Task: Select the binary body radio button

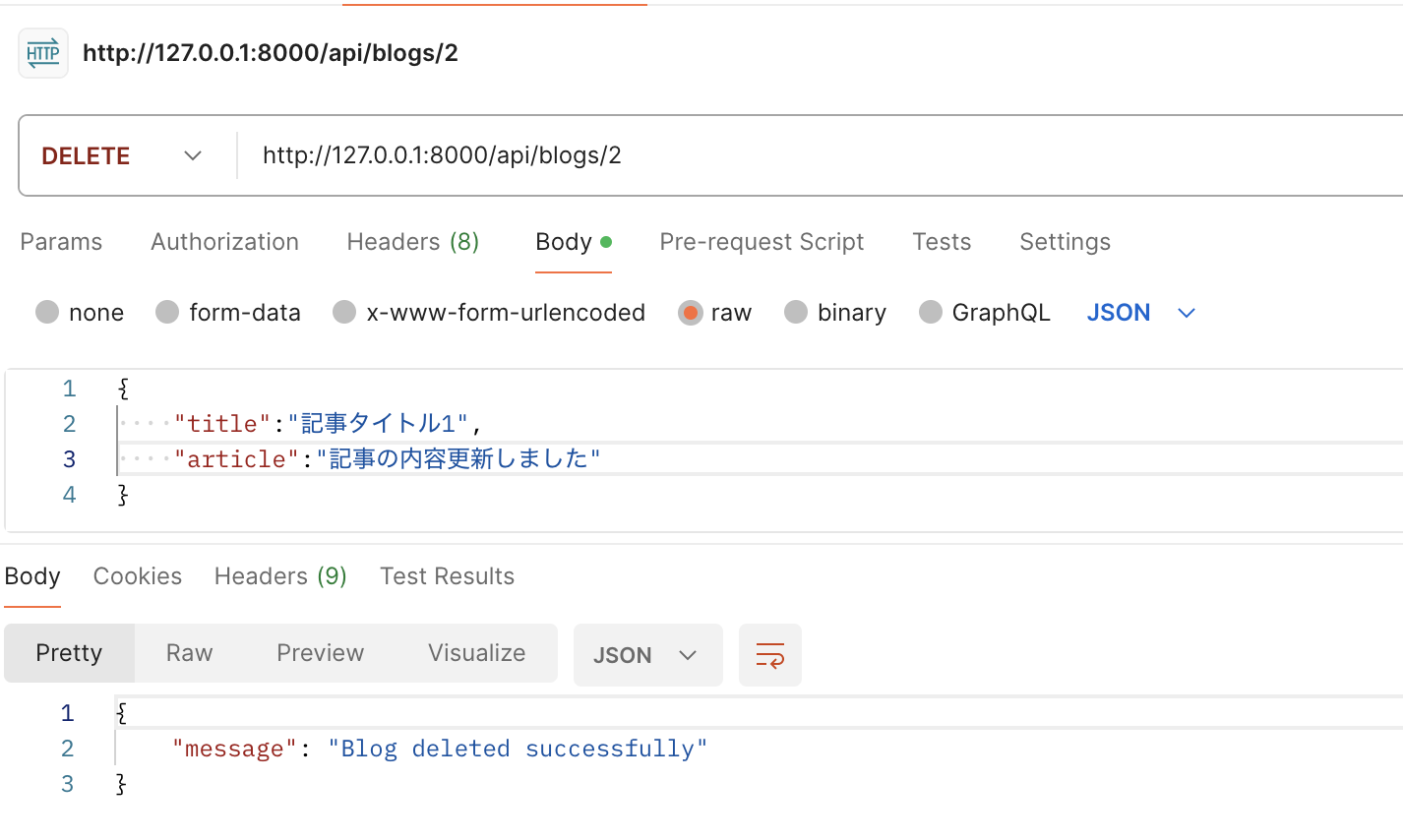Action: 796,313
